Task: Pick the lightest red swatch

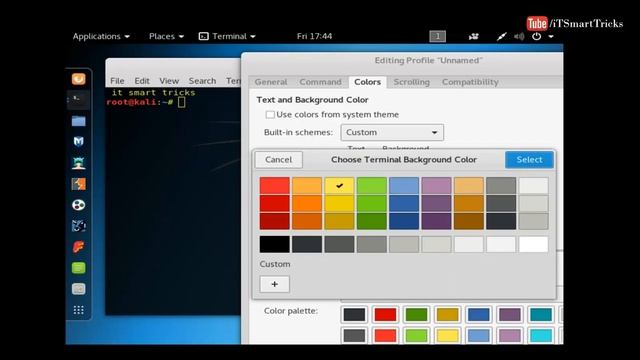Action: tap(275, 185)
